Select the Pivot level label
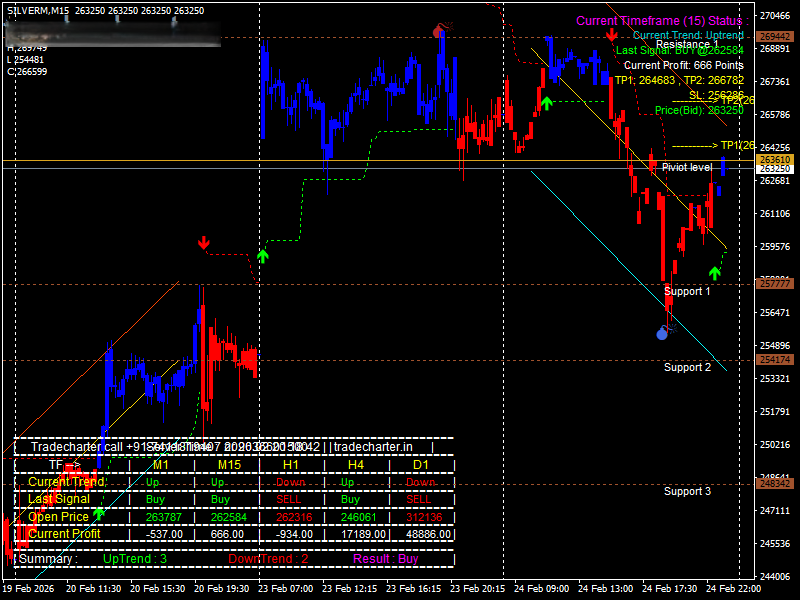 point(687,167)
